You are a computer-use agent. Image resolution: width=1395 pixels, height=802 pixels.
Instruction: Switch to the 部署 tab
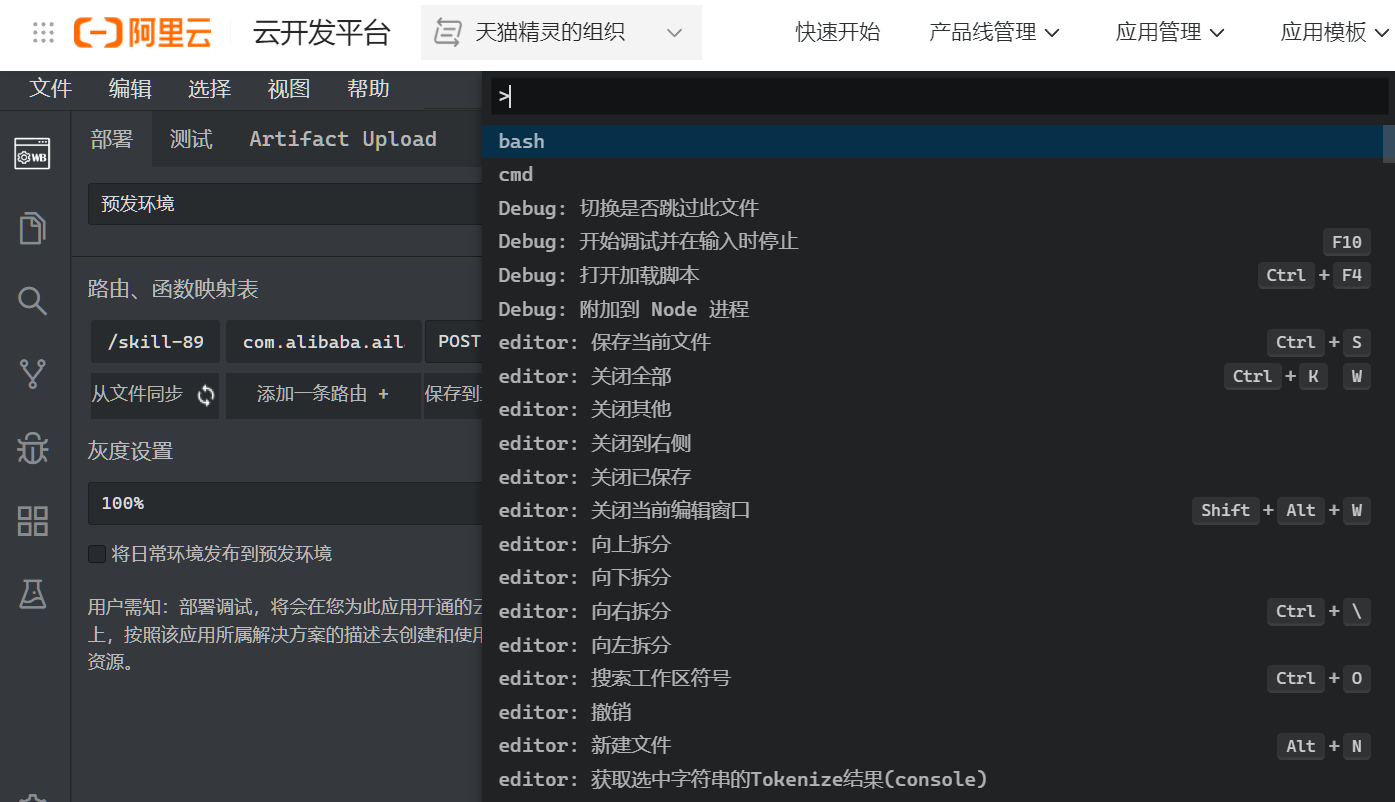(x=111, y=139)
